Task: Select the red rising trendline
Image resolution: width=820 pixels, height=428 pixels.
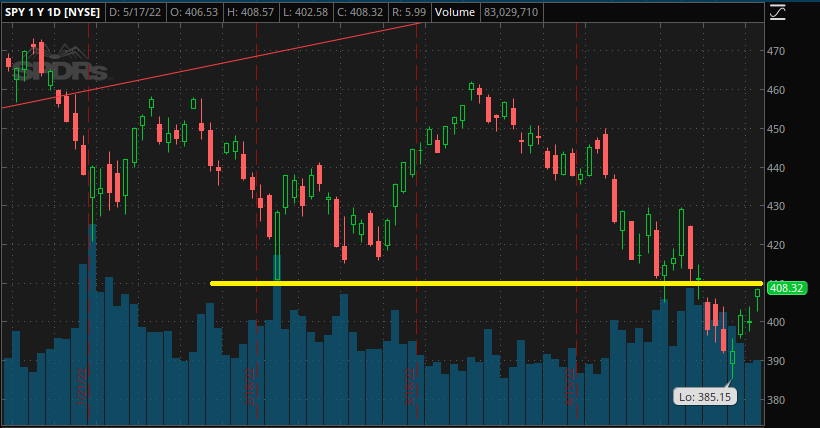Action: point(212,65)
